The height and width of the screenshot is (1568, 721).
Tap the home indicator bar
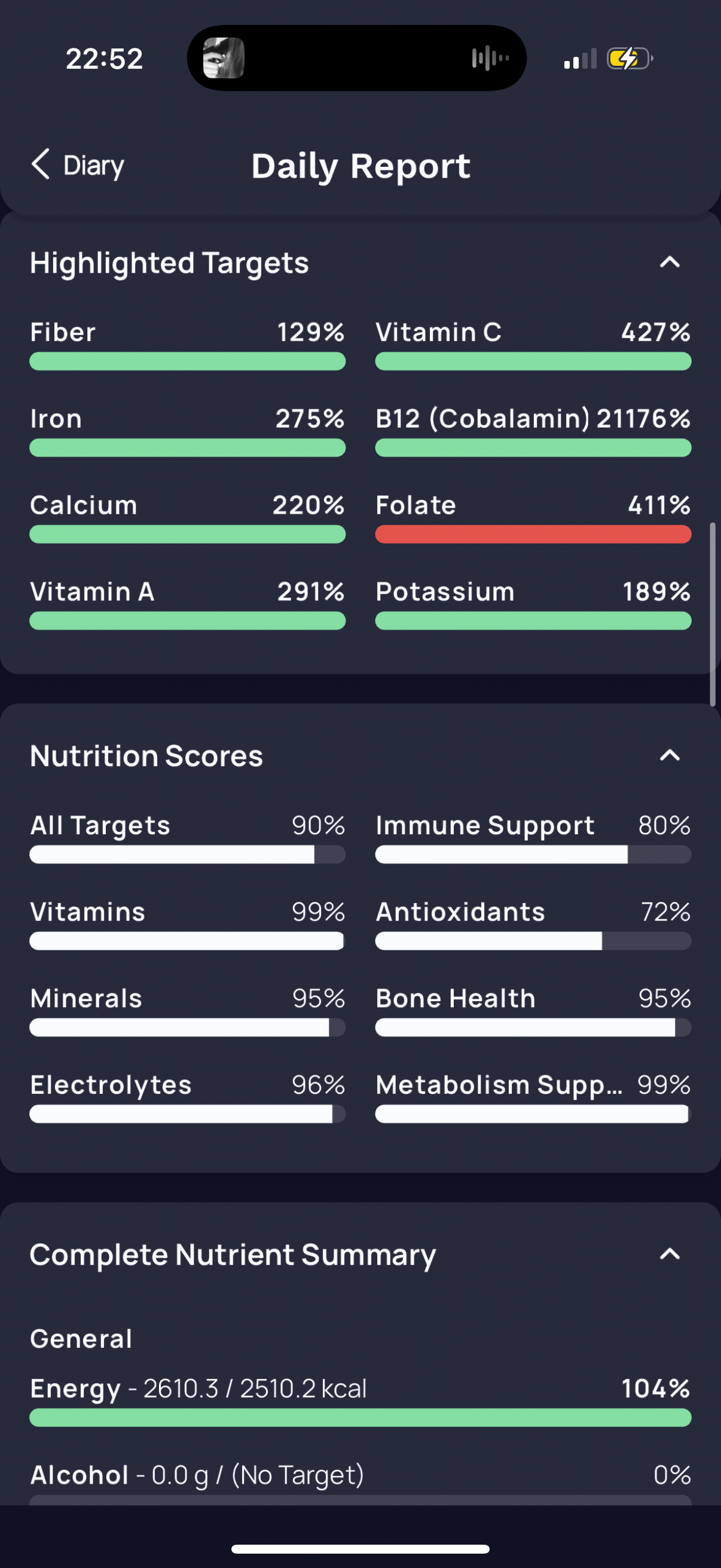click(x=360, y=1548)
